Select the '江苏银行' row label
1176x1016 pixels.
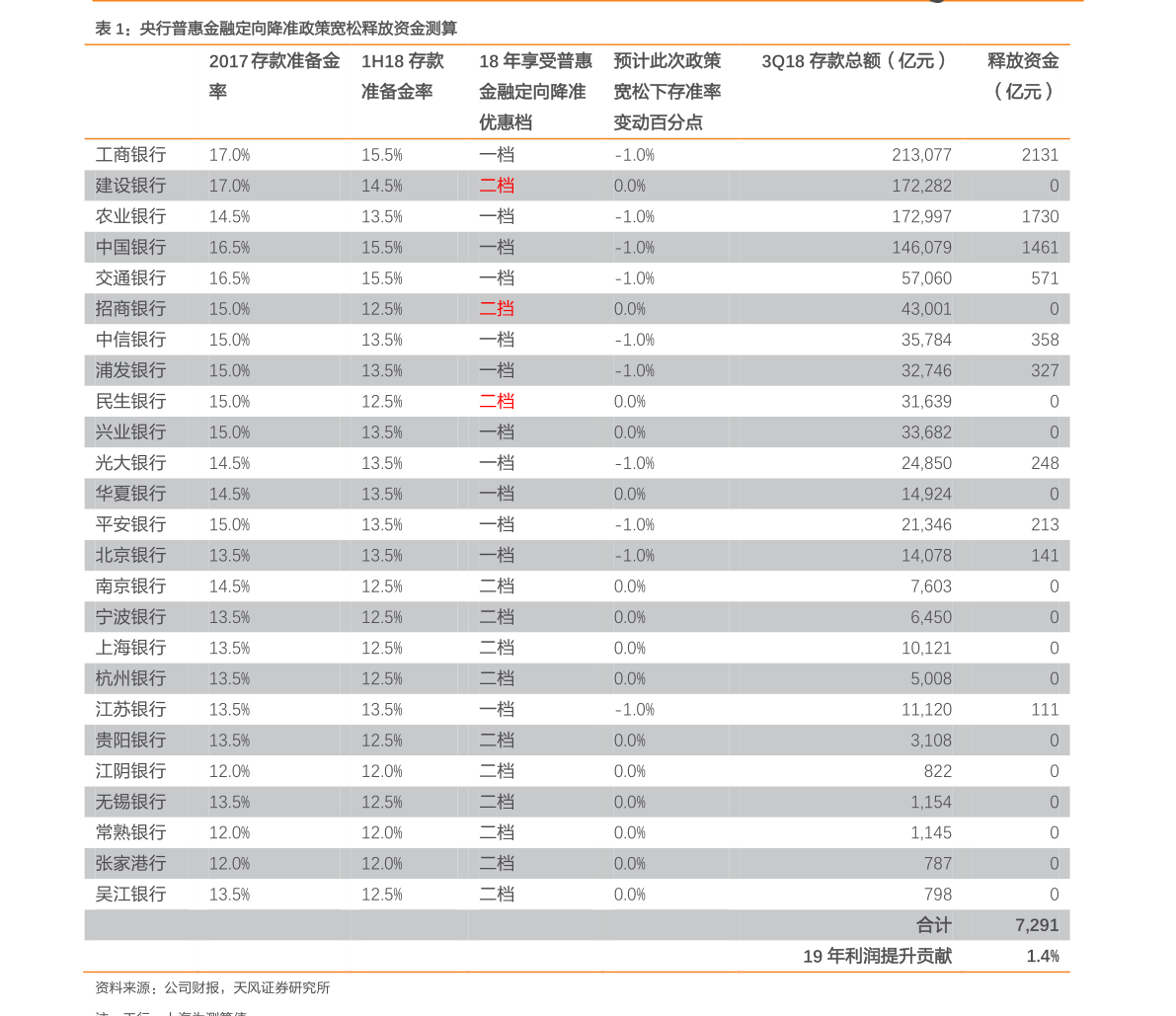click(130, 709)
